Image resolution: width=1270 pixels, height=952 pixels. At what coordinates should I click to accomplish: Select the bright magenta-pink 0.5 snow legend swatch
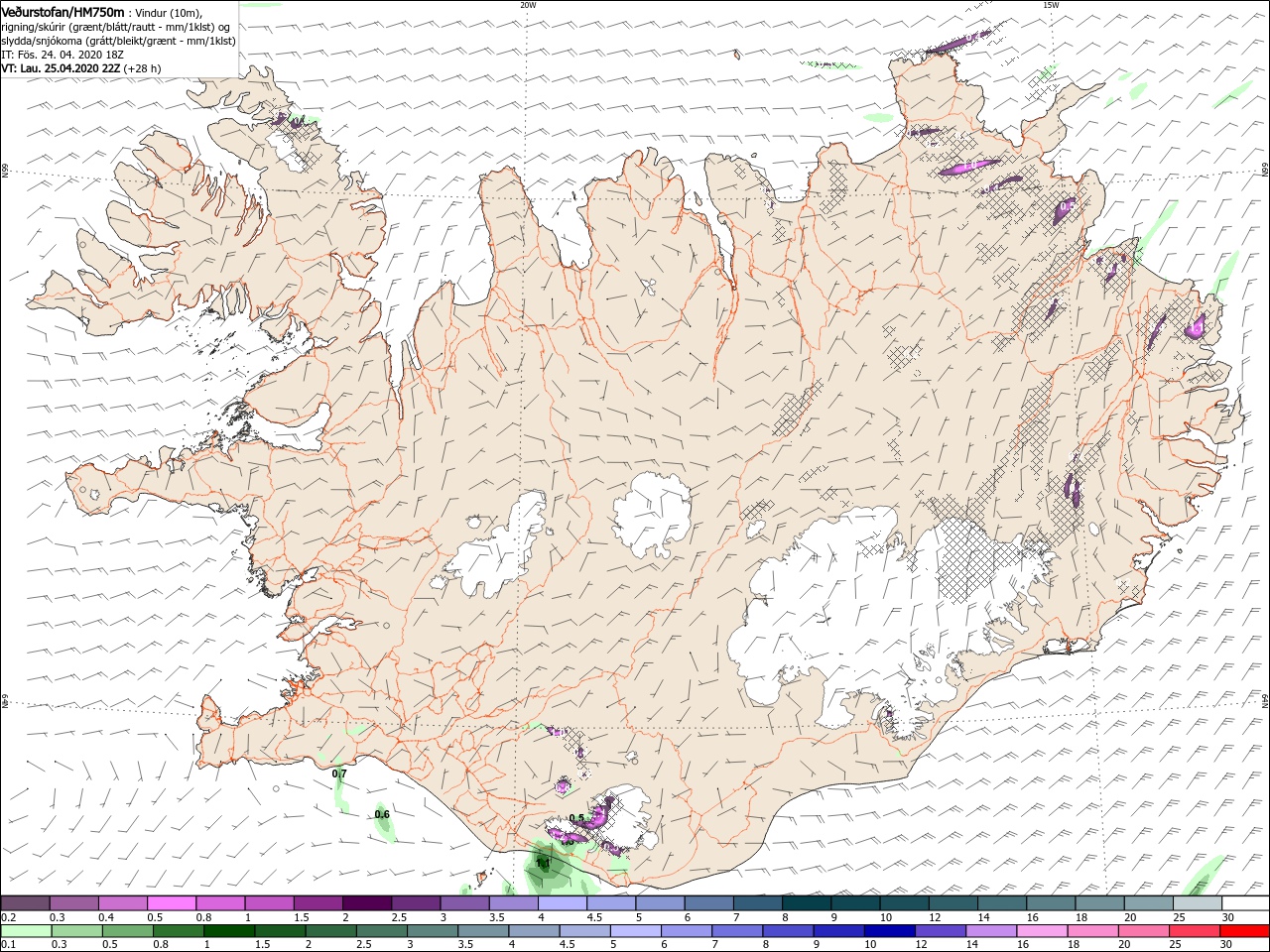[x=172, y=903]
